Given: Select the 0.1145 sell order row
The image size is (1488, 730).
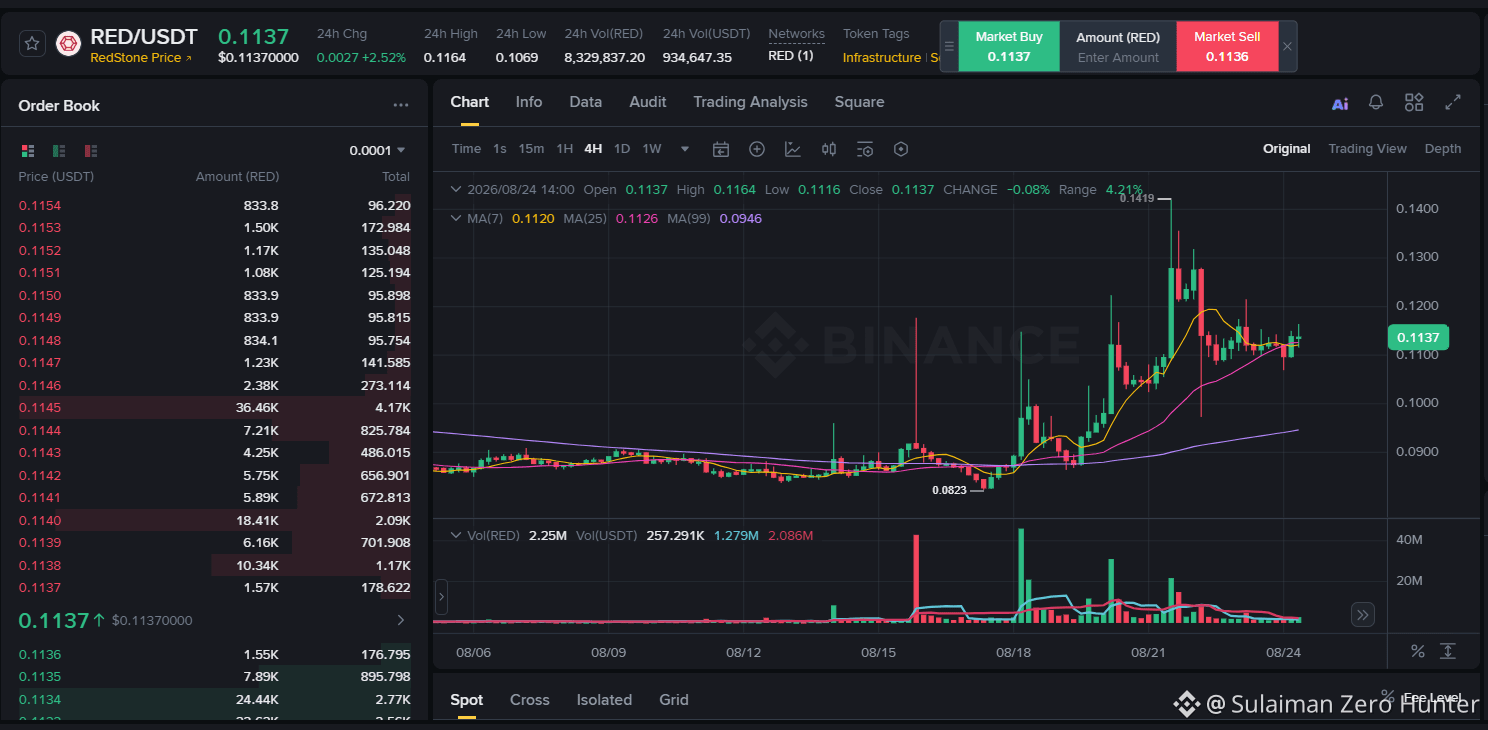Looking at the screenshot, I should [x=215, y=407].
